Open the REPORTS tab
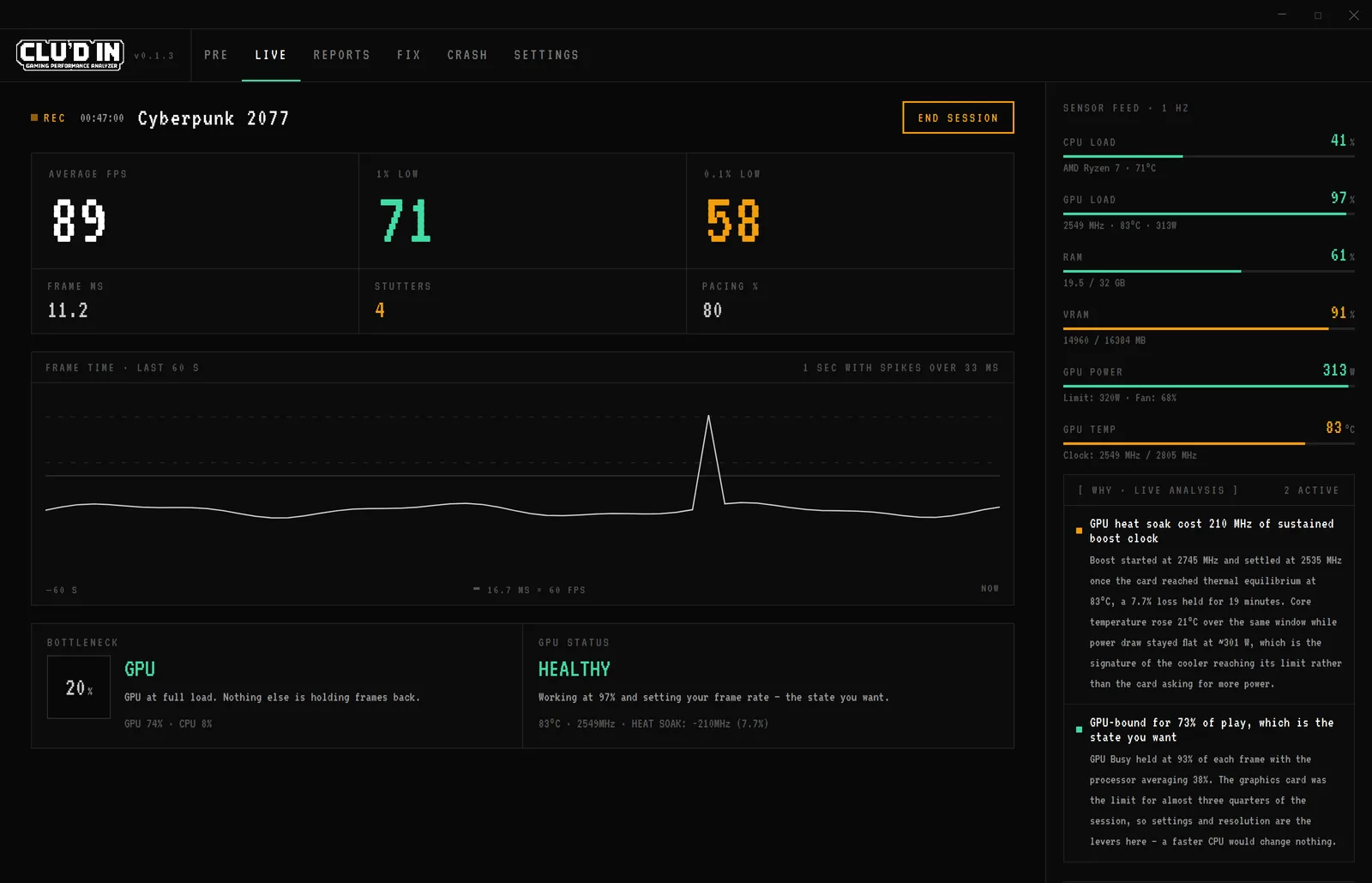The height and width of the screenshot is (883, 1372). [x=341, y=55]
